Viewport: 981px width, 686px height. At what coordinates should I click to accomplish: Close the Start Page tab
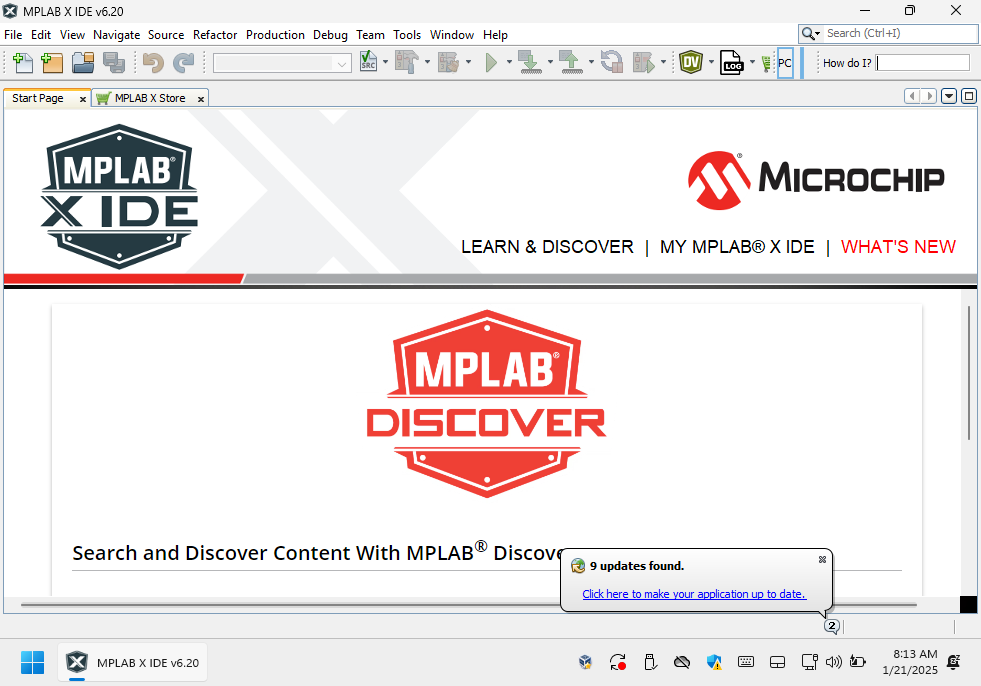(83, 99)
